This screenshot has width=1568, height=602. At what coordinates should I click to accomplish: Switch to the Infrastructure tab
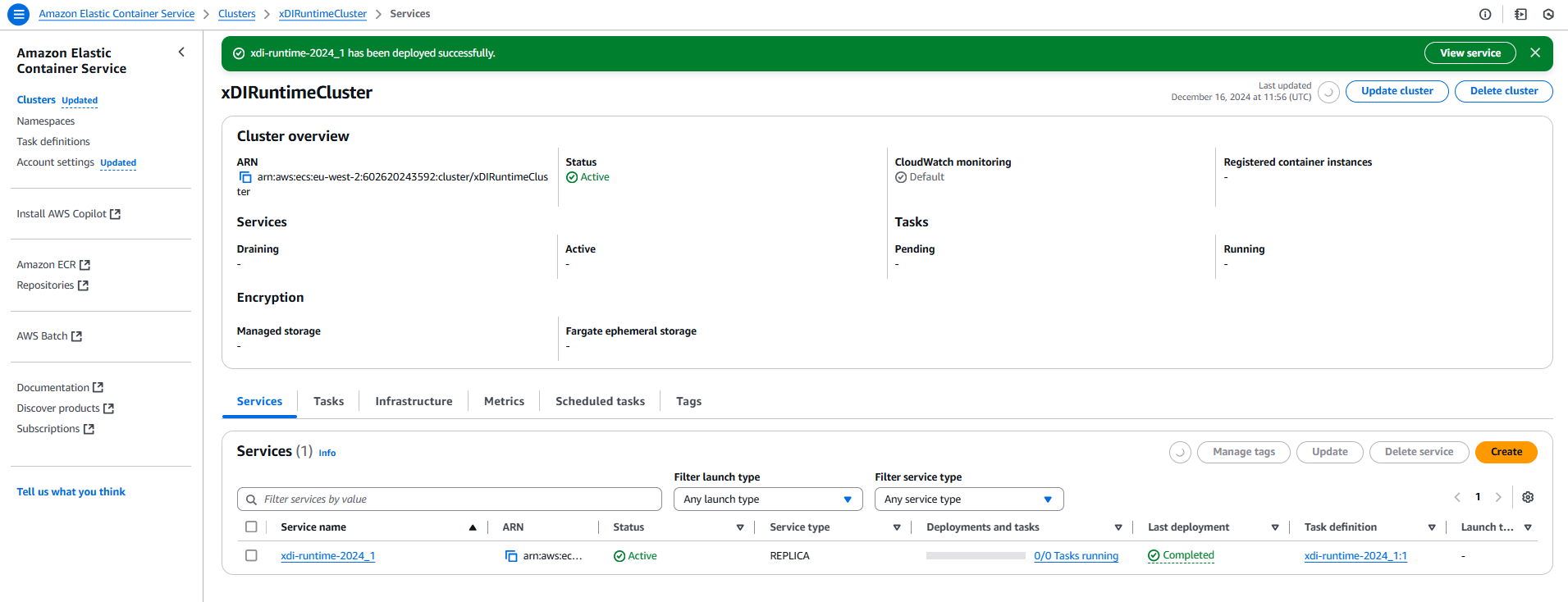414,401
